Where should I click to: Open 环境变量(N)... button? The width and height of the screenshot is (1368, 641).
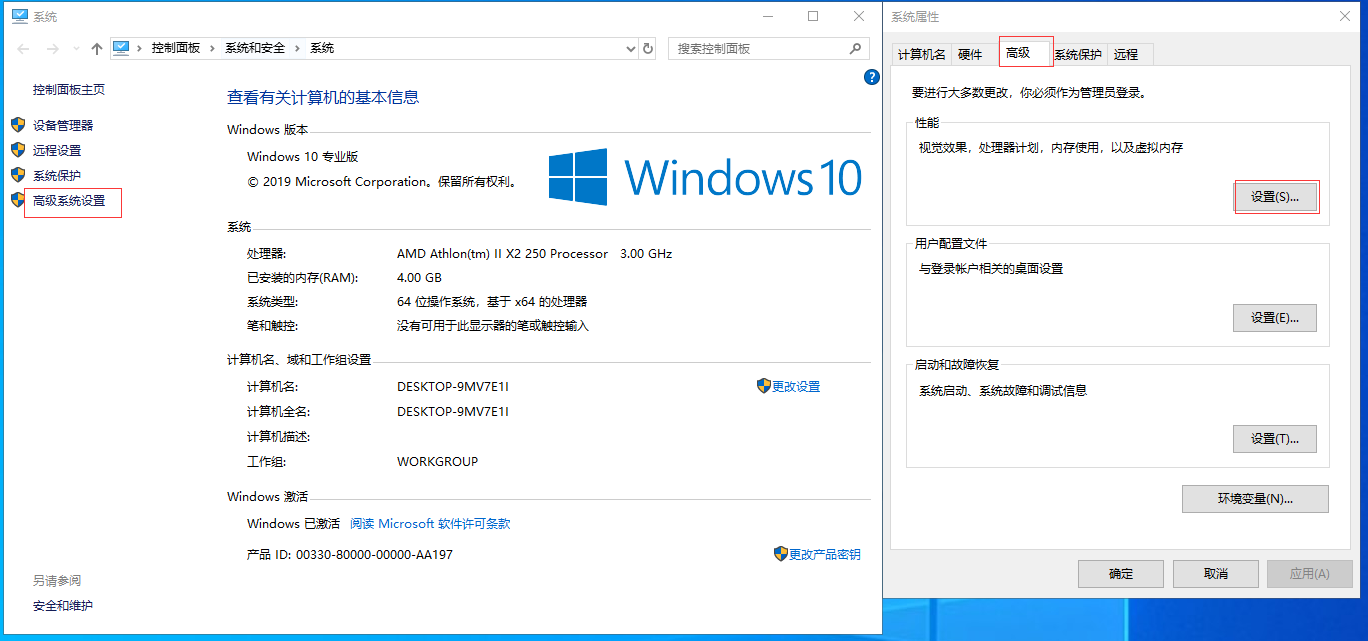coord(1255,498)
